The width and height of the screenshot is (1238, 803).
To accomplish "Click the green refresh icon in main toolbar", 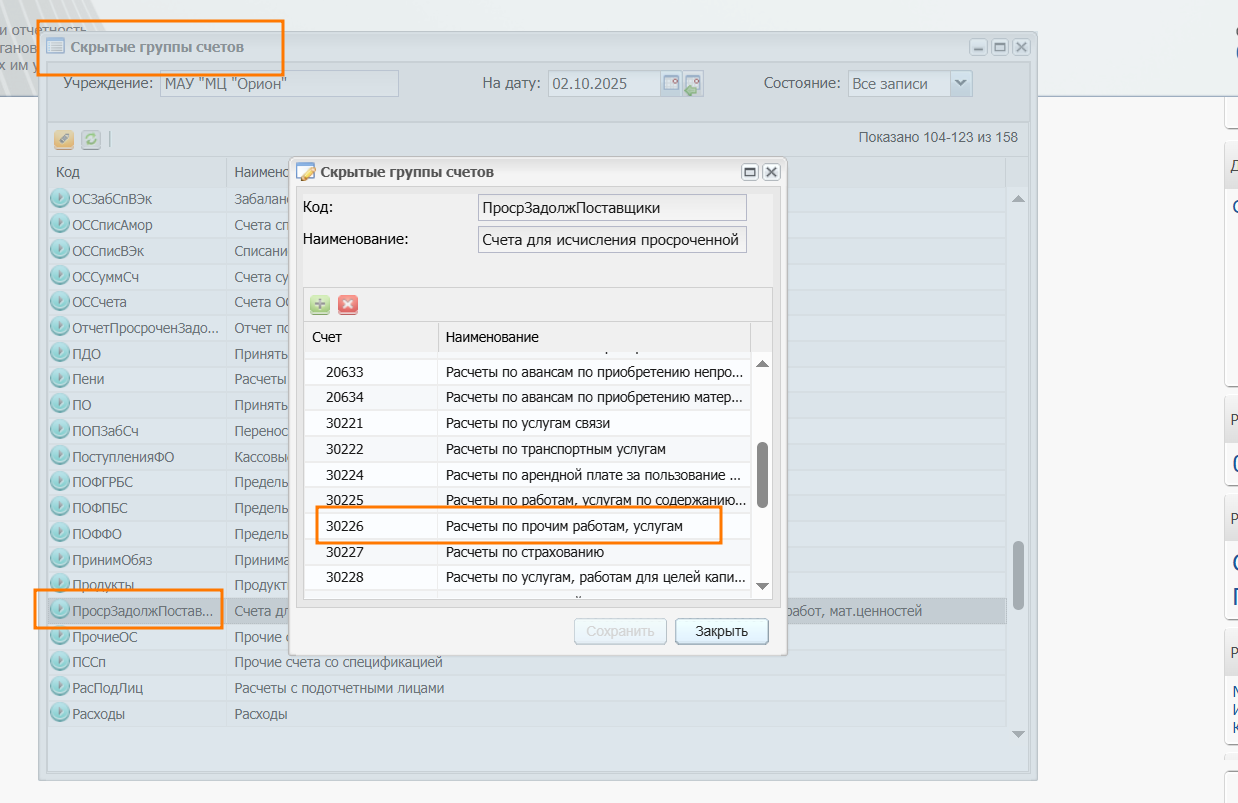I will [x=91, y=139].
